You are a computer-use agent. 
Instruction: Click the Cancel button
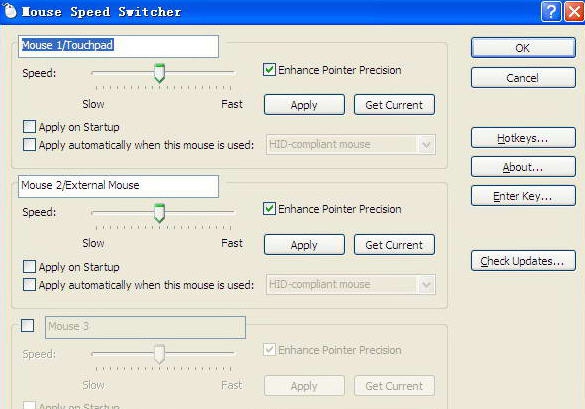click(523, 78)
